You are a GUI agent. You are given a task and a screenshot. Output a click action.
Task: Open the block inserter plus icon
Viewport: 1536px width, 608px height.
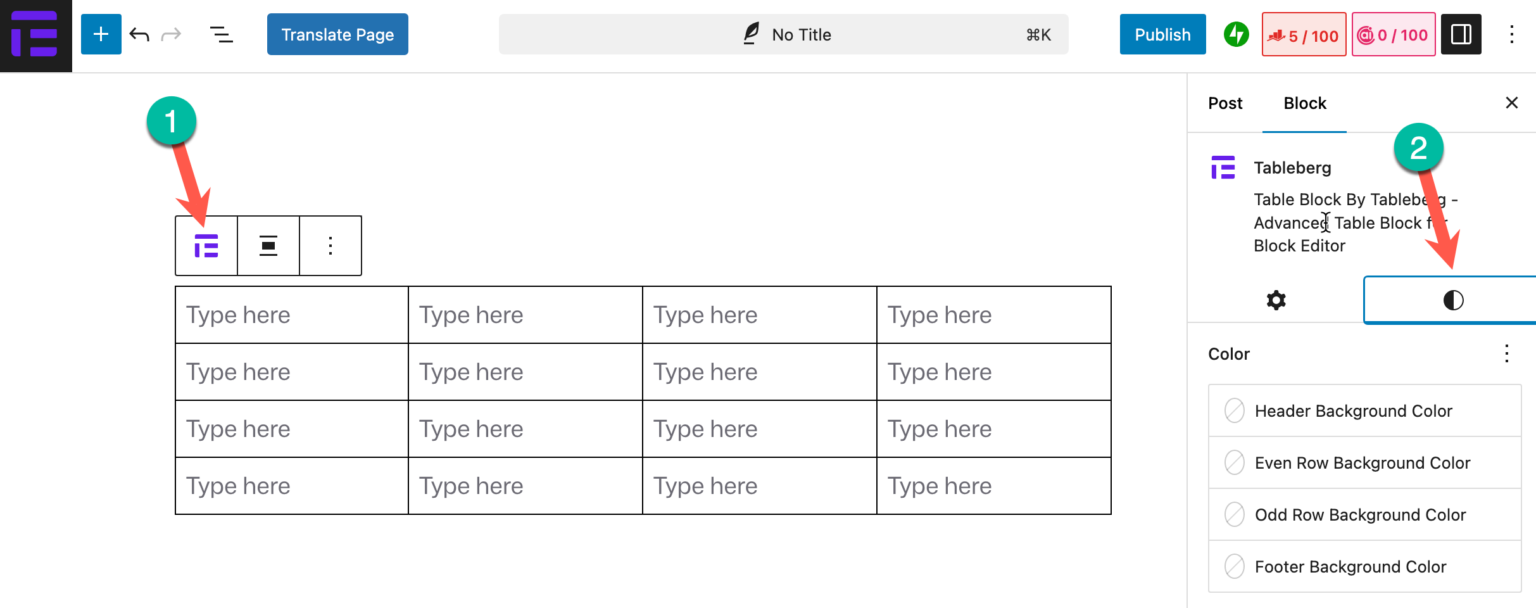100,34
